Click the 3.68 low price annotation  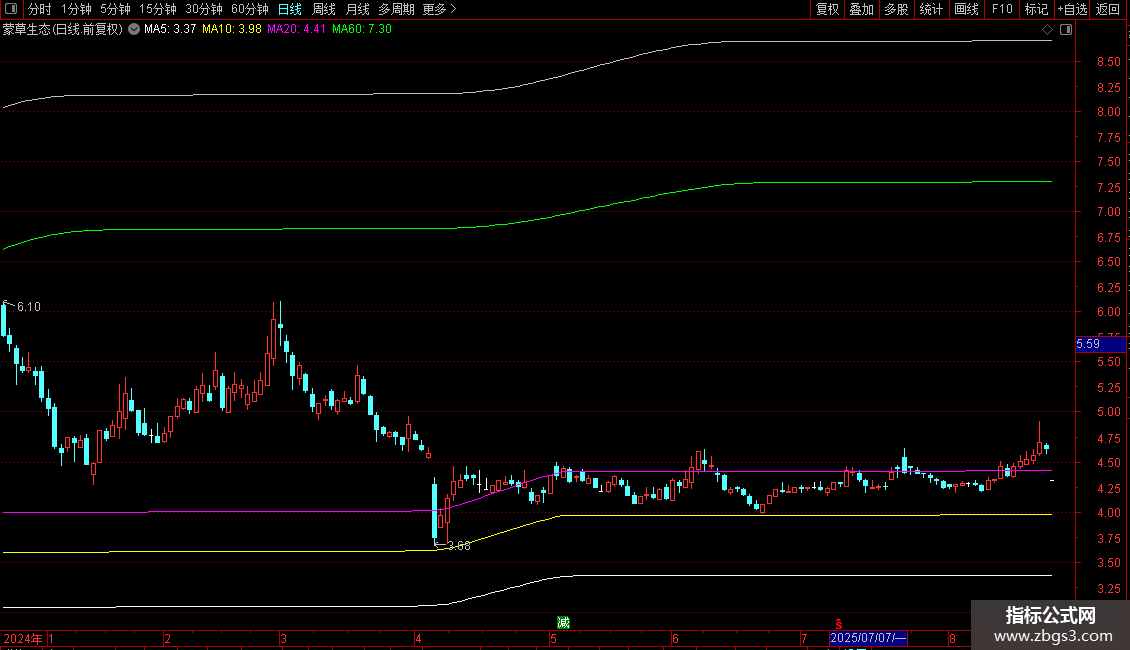tap(459, 546)
